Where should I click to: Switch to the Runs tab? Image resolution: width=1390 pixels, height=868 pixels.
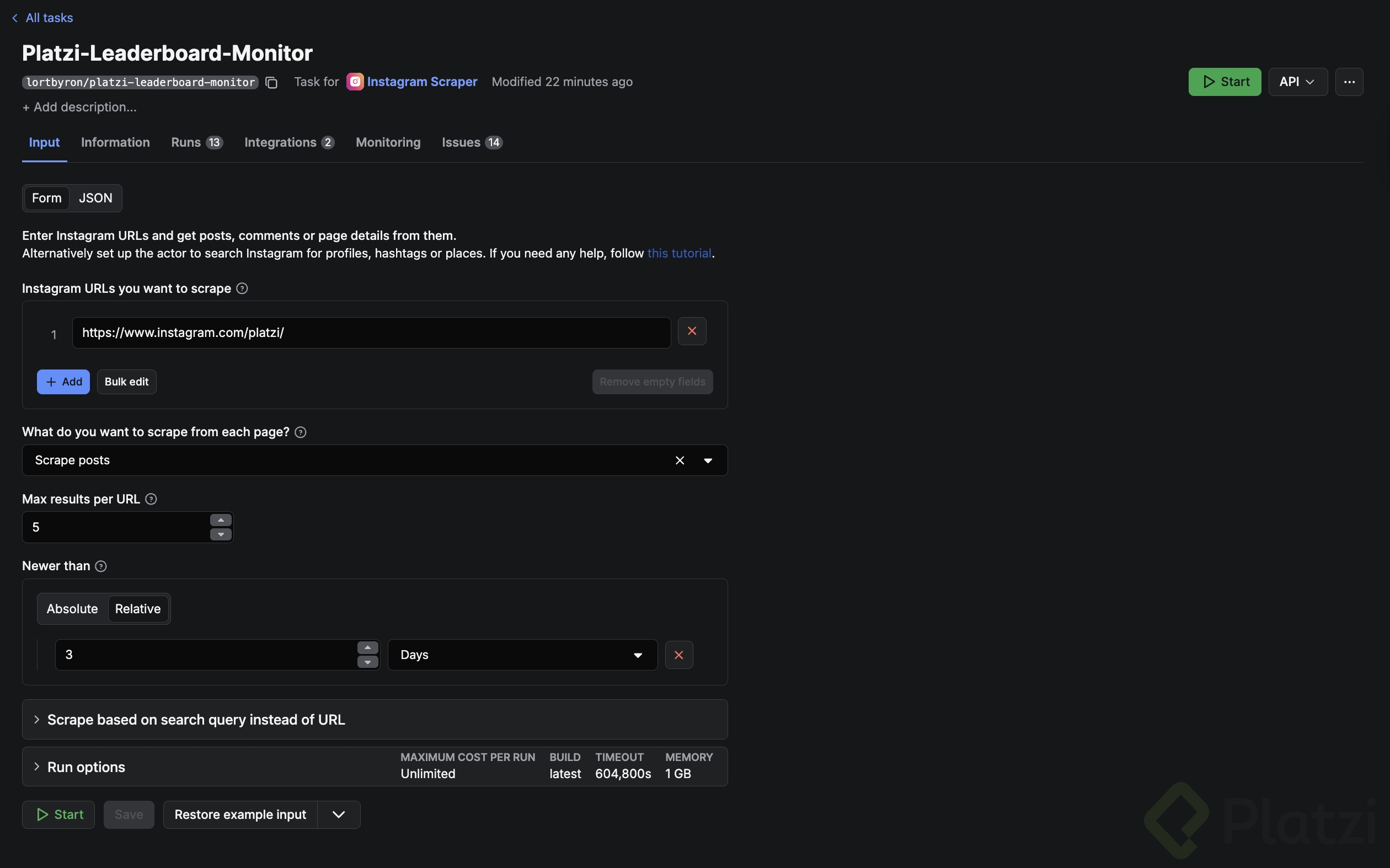pos(184,142)
